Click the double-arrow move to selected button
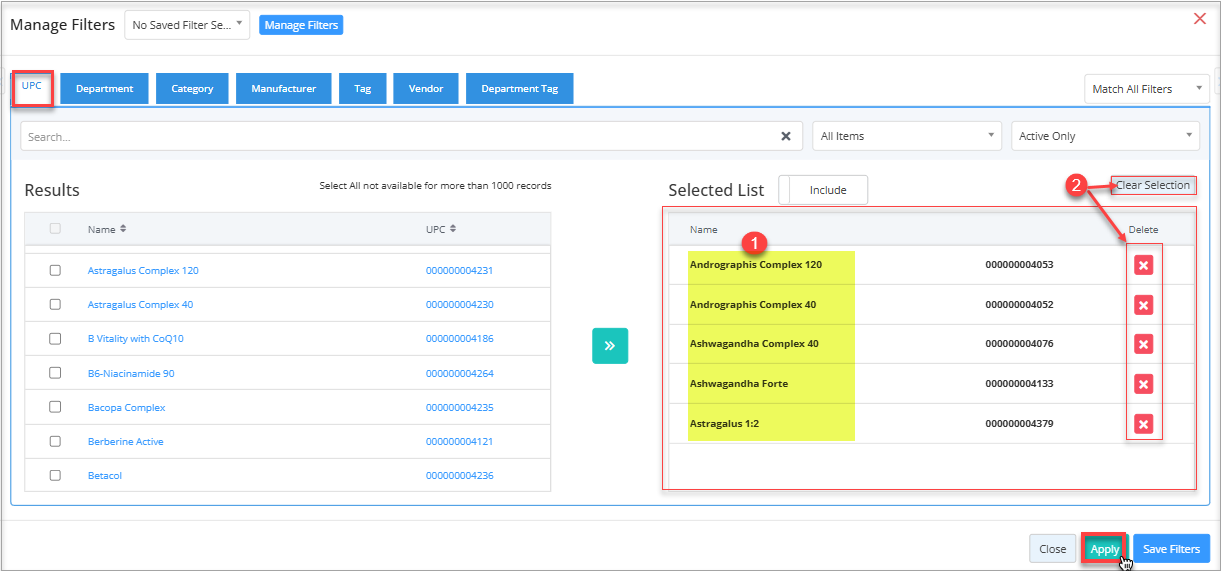This screenshot has height=571, width=1221. (610, 346)
